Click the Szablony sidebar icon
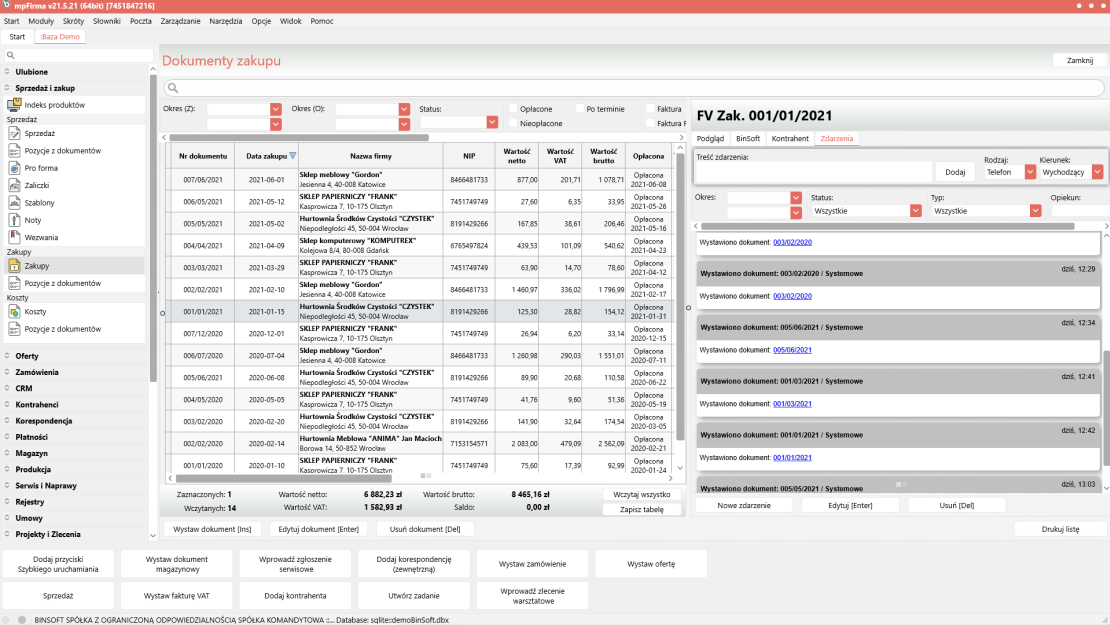 (14, 202)
